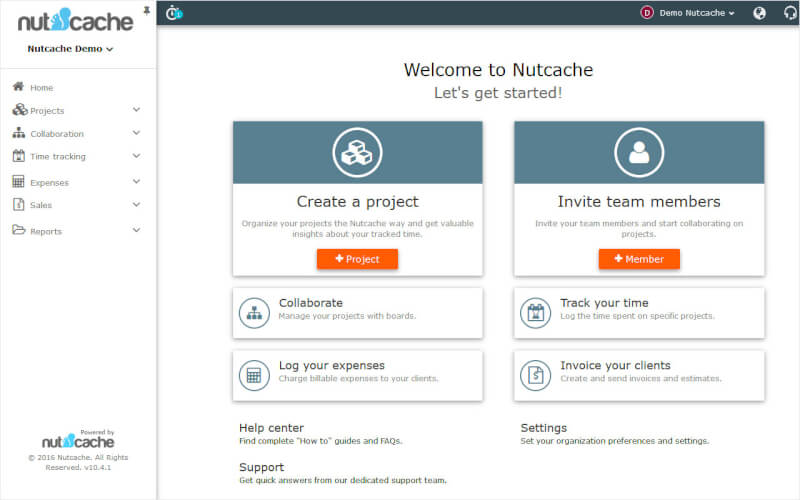Click "Get quick answers from our dedicated support team." text

[343, 480]
